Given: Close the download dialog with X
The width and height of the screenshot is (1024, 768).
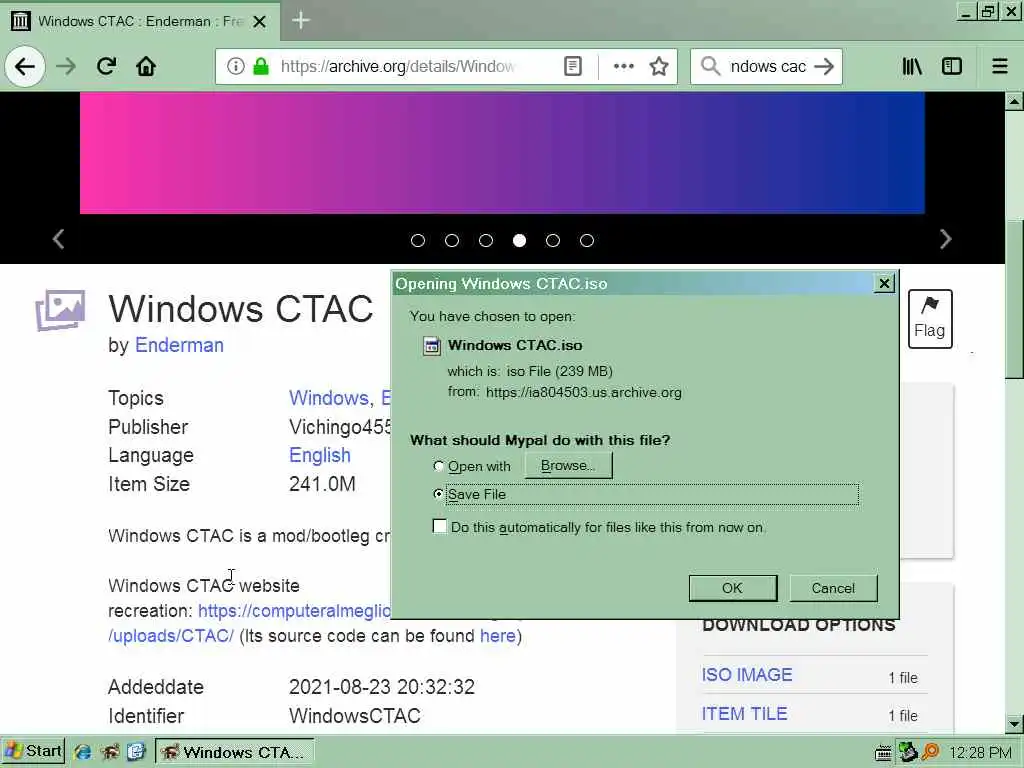Looking at the screenshot, I should point(884,283).
